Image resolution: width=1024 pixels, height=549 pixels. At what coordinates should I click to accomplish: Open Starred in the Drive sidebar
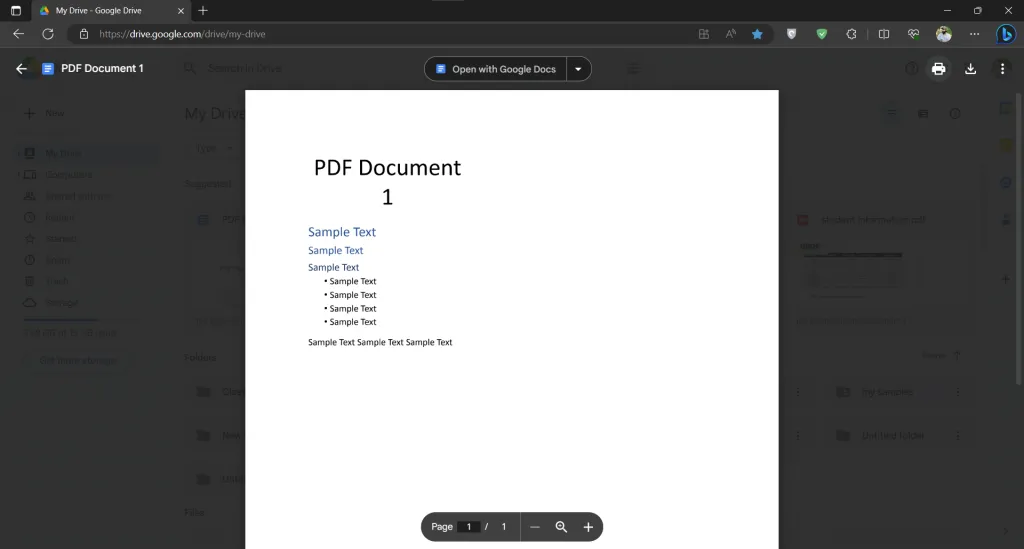(x=61, y=239)
